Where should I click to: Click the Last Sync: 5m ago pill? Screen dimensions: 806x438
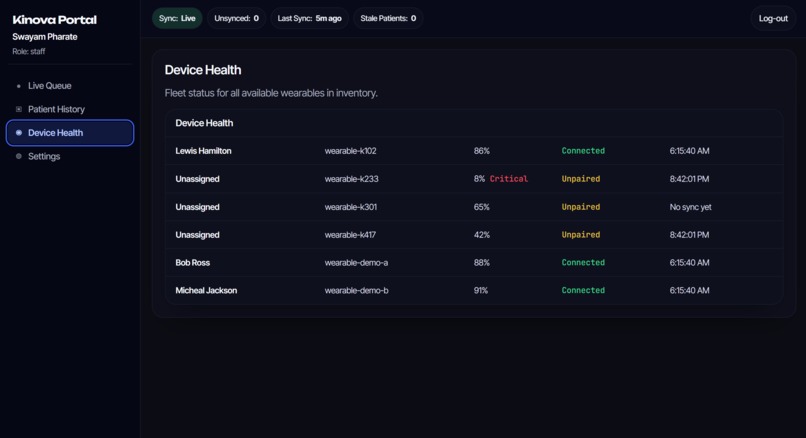[309, 19]
